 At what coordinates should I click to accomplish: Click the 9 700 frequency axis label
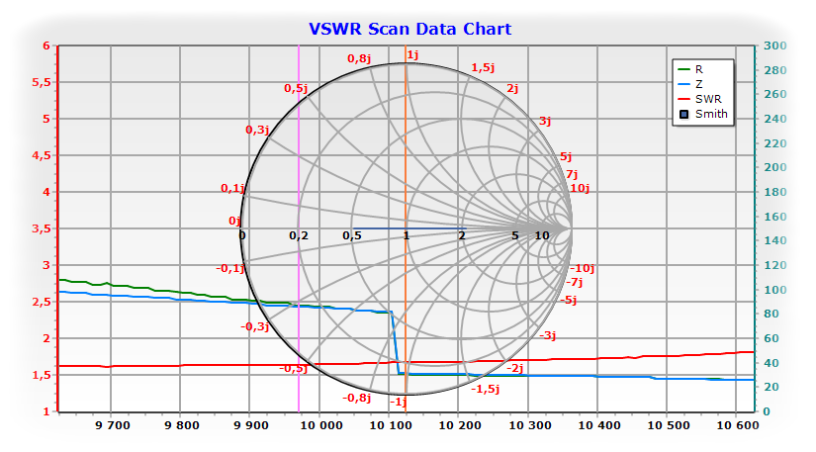(112, 425)
